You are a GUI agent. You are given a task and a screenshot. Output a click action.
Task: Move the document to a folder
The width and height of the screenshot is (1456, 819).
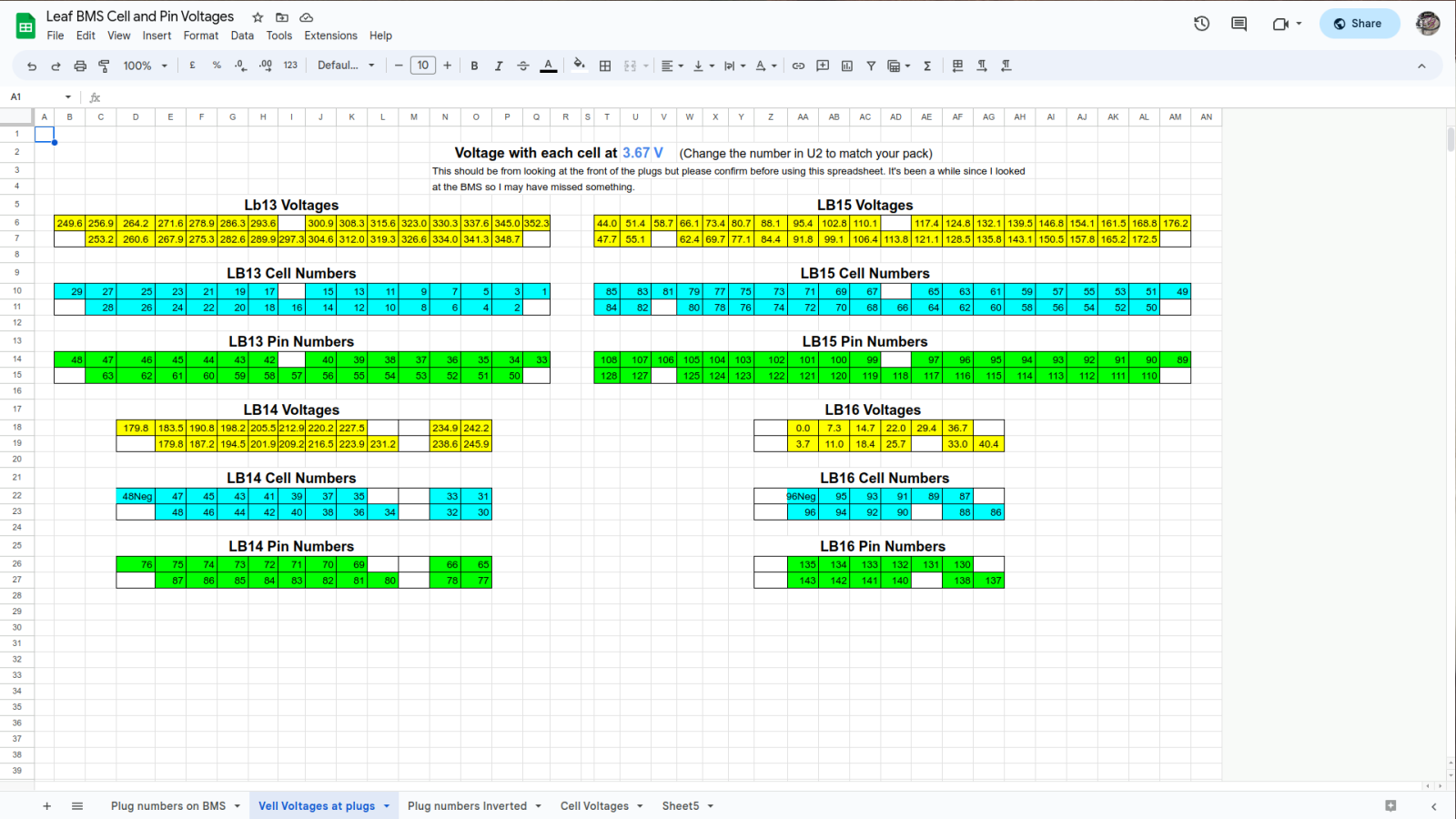[x=282, y=17]
